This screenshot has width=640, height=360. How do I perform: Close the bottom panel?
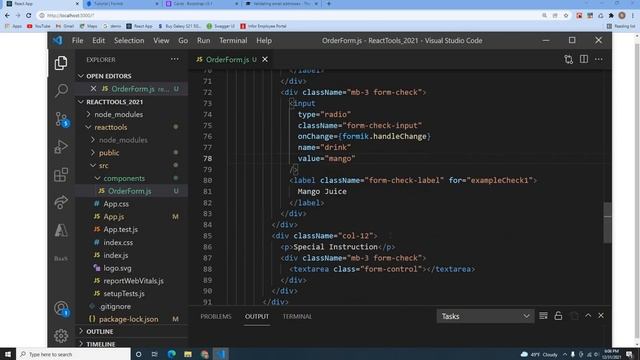601,316
